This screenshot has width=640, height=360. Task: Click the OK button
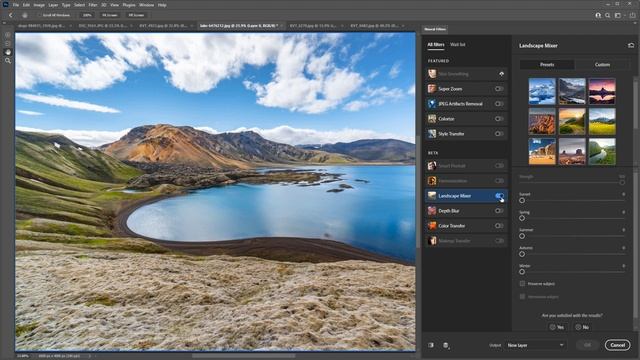[x=587, y=345]
